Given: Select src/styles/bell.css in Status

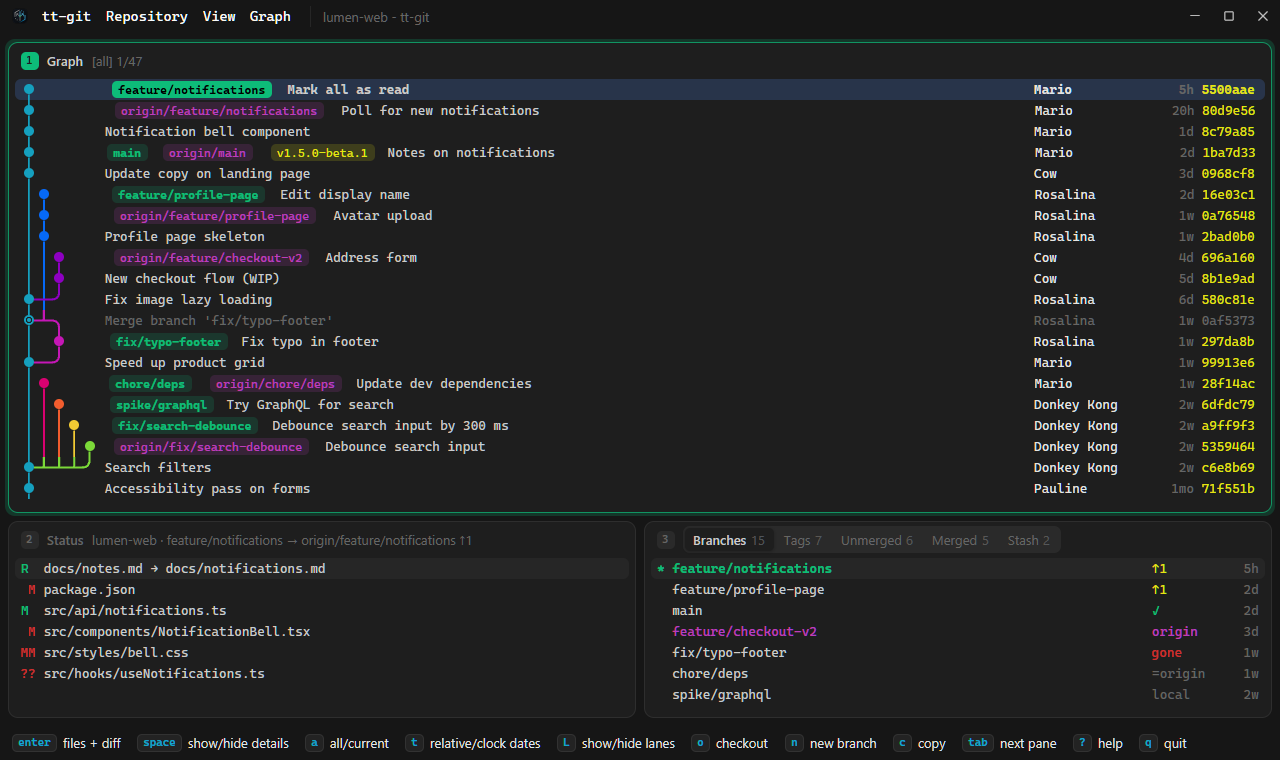Looking at the screenshot, I should click(322, 653).
